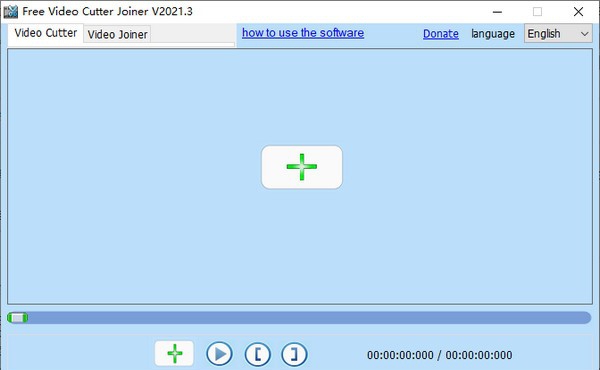
Task: Click the 'language' label
Action: pyautogui.click(x=493, y=34)
